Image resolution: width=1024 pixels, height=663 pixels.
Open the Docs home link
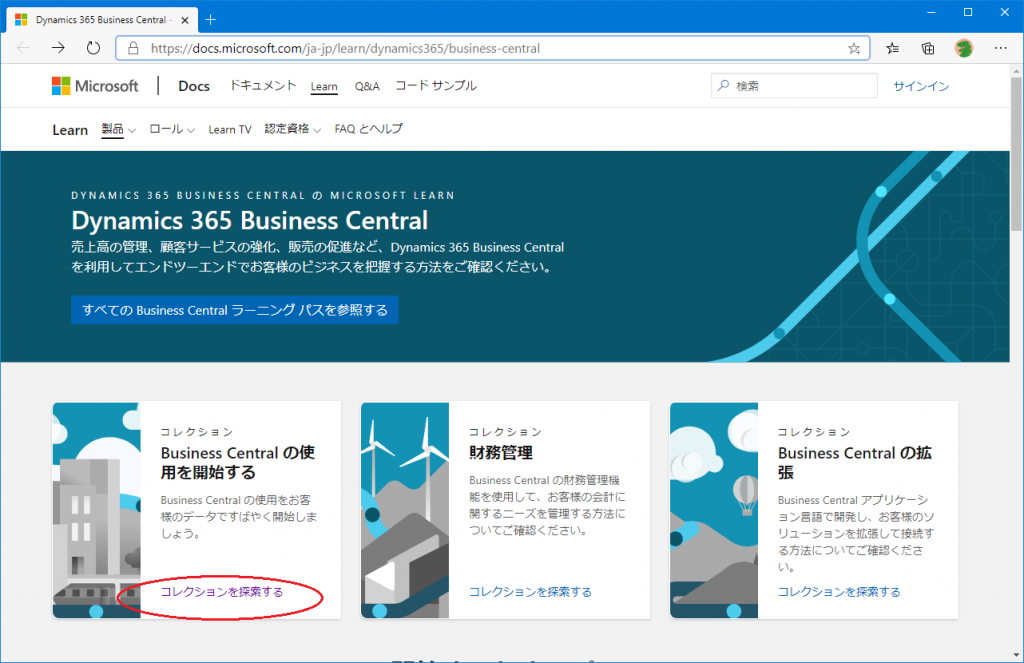tap(194, 86)
